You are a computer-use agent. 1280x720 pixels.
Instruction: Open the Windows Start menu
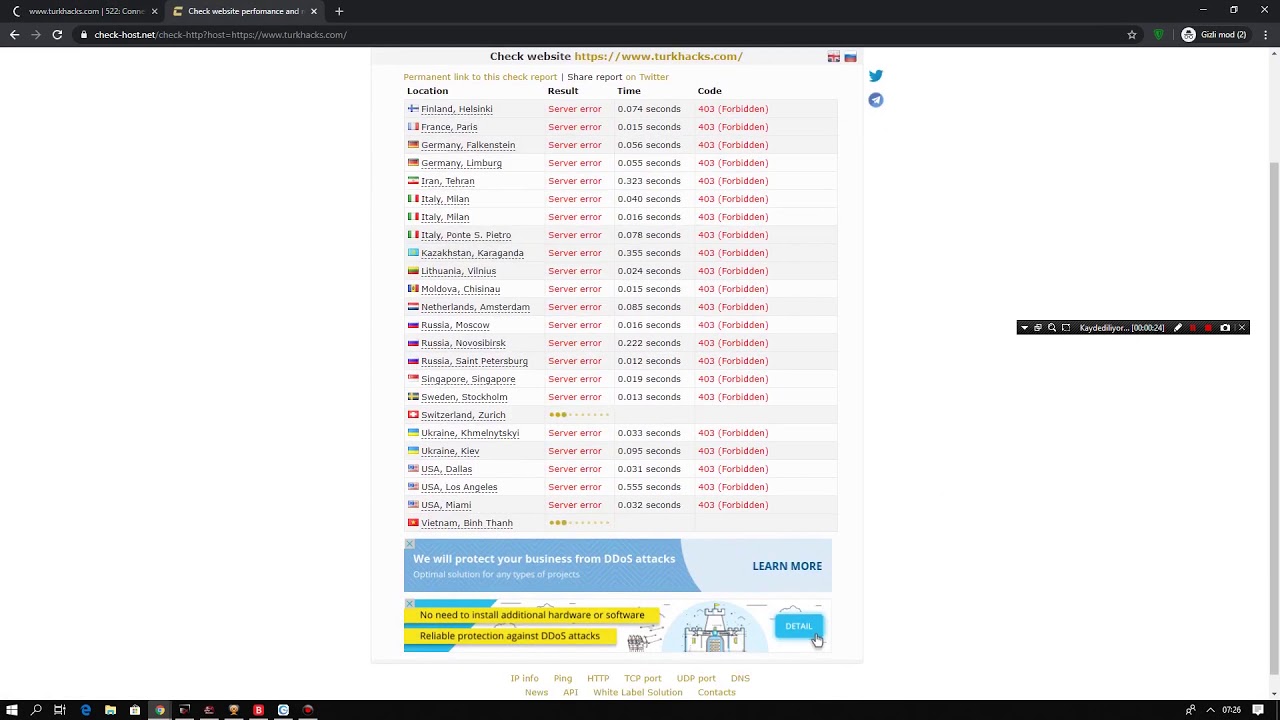click(x=12, y=710)
